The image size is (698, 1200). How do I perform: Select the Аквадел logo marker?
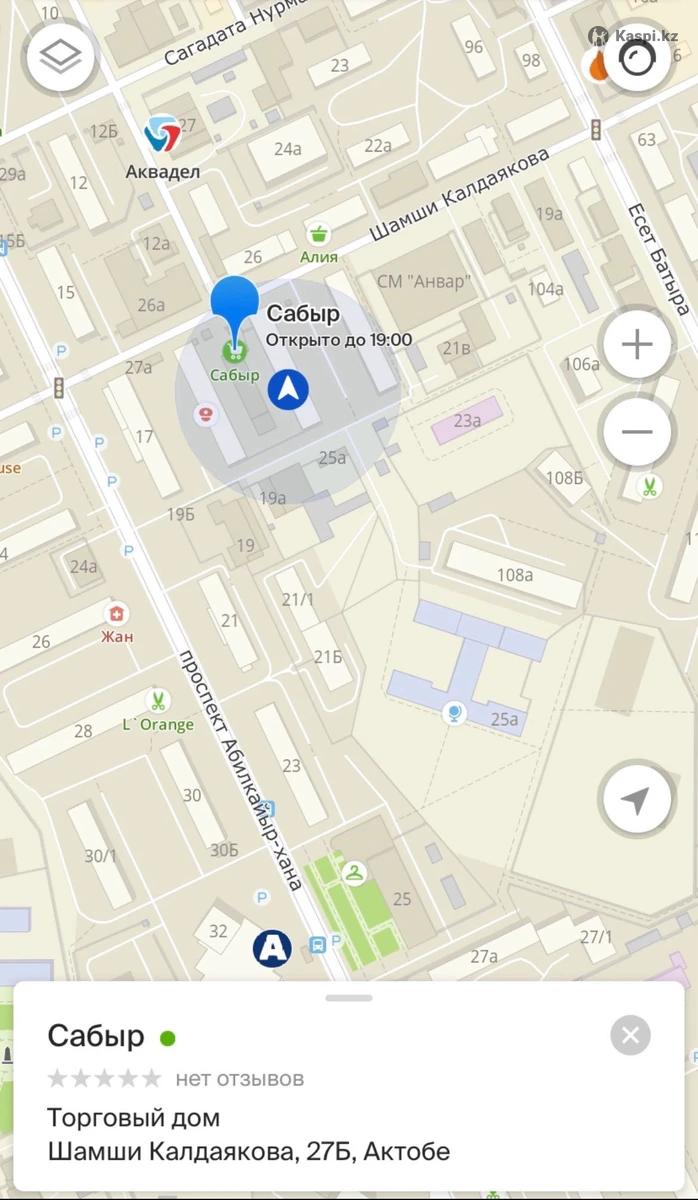click(x=162, y=134)
